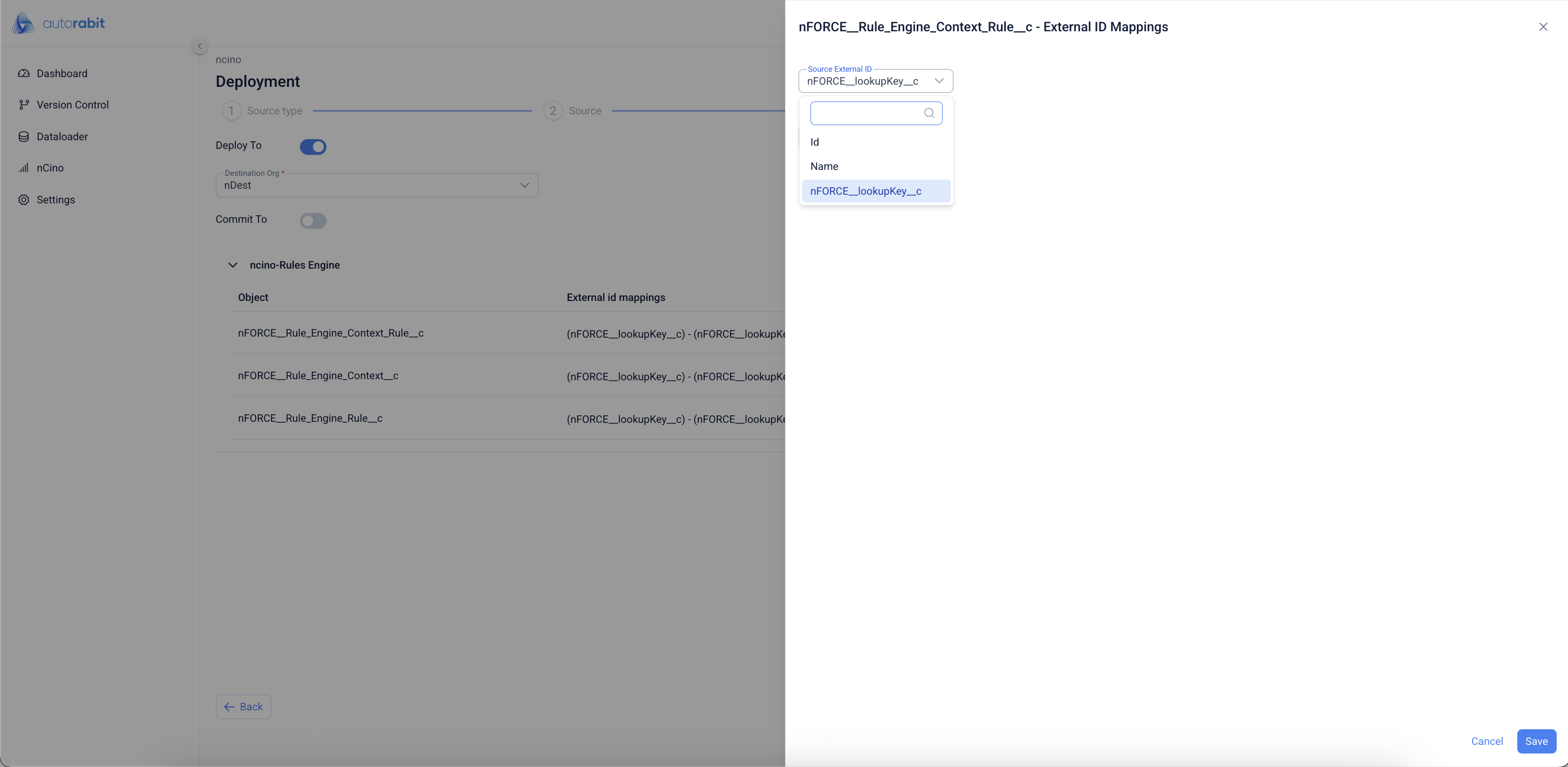Viewport: 1568px width, 767px height.
Task: Choose nFORCE__lookupKey__c from the list
Action: (x=865, y=191)
